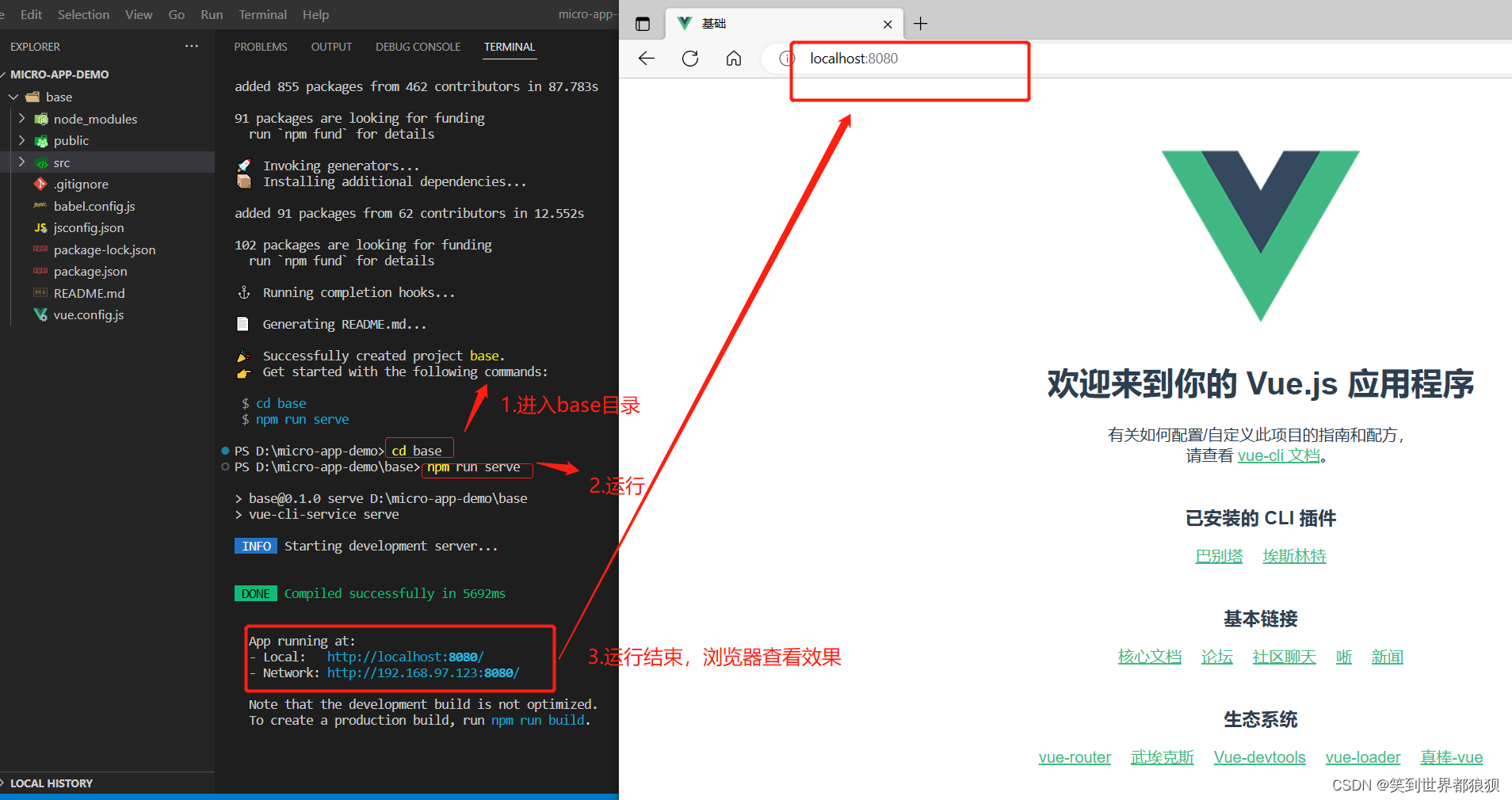This screenshot has height=800, width=1512.
Task: Open the vue-loader ecosystem link
Action: 1362,757
